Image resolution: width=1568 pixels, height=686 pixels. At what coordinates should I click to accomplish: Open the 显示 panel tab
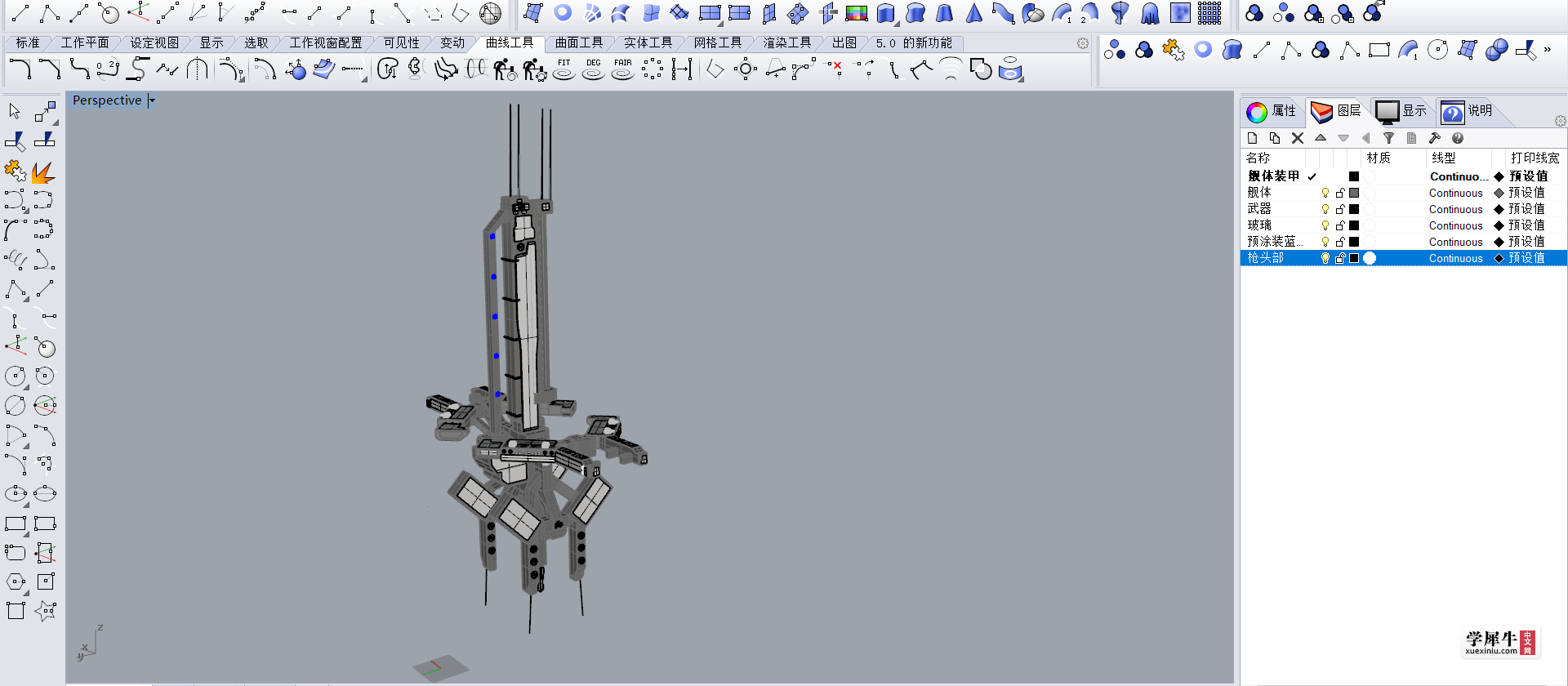point(1401,111)
